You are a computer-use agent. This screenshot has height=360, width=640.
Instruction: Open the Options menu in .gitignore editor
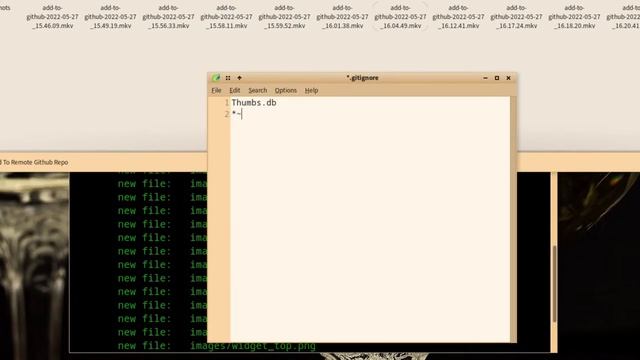[x=286, y=90]
